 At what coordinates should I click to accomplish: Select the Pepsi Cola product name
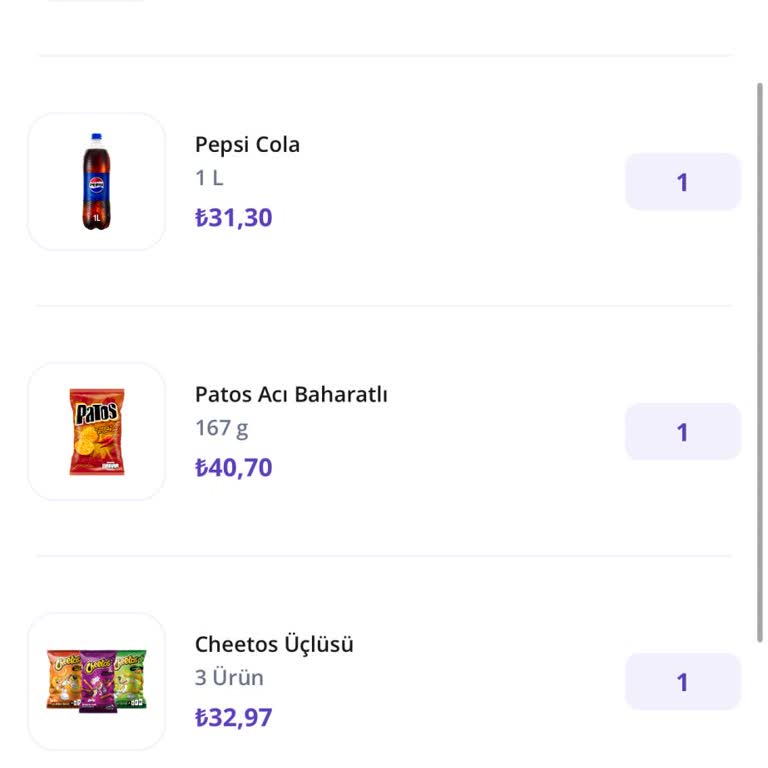tap(247, 144)
